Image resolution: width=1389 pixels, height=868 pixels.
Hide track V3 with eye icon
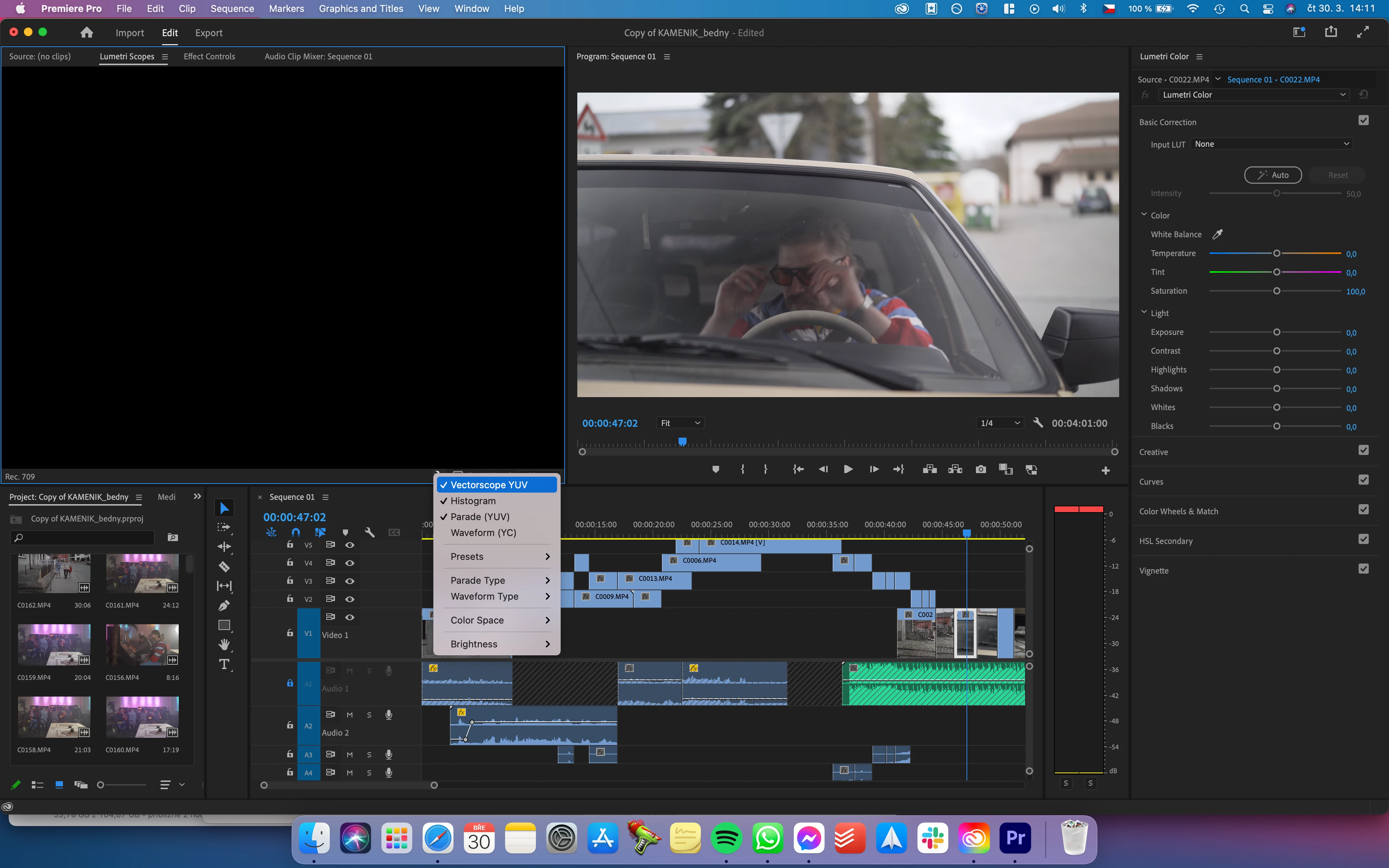[349, 581]
